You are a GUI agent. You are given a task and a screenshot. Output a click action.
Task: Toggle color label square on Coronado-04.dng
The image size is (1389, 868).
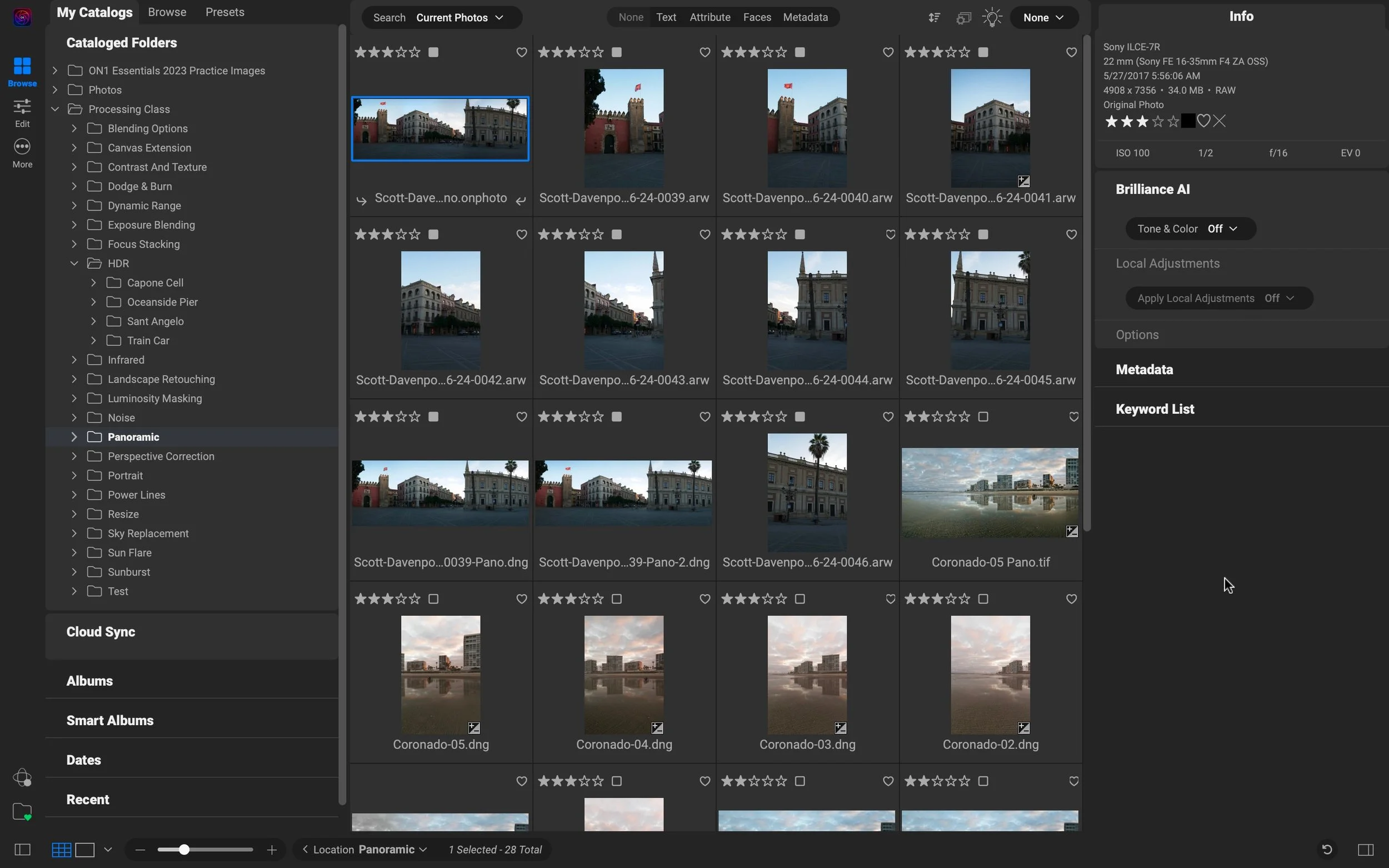617,599
